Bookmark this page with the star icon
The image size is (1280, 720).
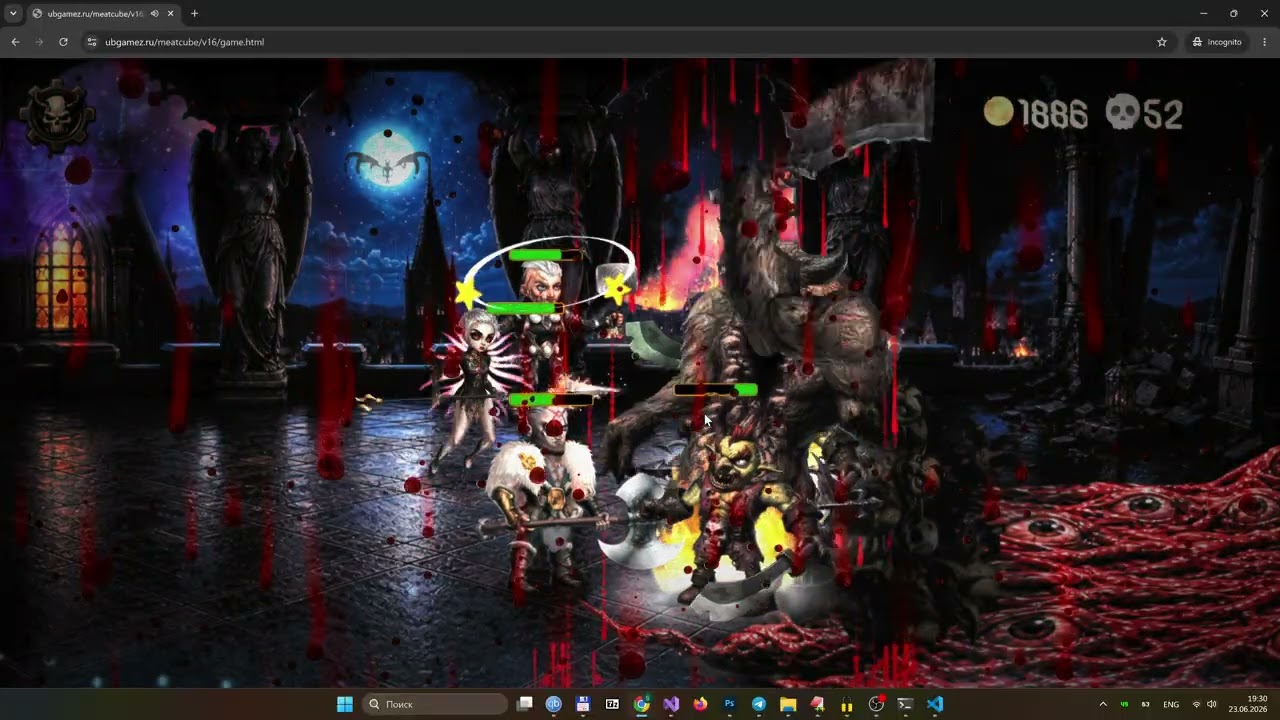1162,42
